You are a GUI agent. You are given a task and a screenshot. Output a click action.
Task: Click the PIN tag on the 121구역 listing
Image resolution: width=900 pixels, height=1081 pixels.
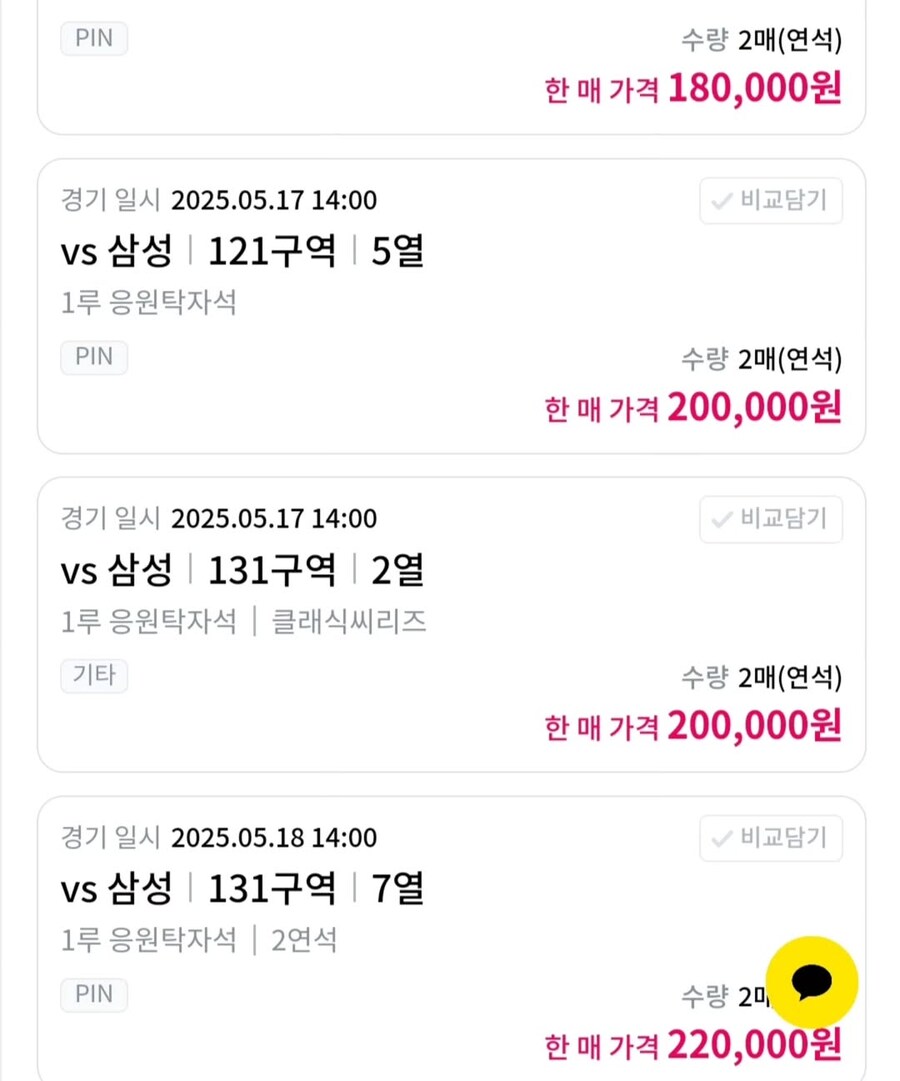click(x=94, y=357)
